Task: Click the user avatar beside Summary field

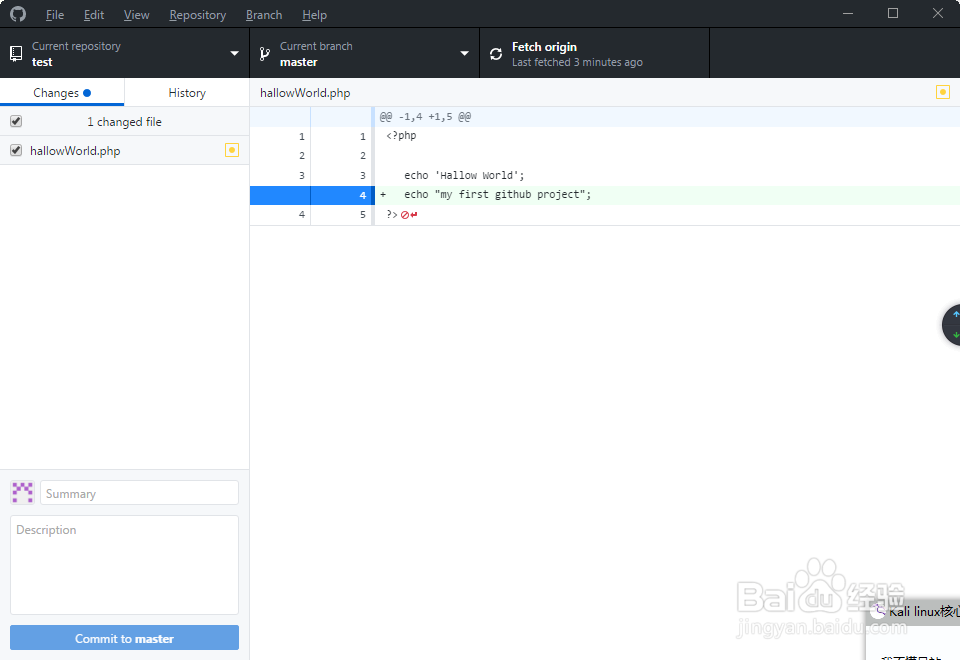Action: (23, 492)
